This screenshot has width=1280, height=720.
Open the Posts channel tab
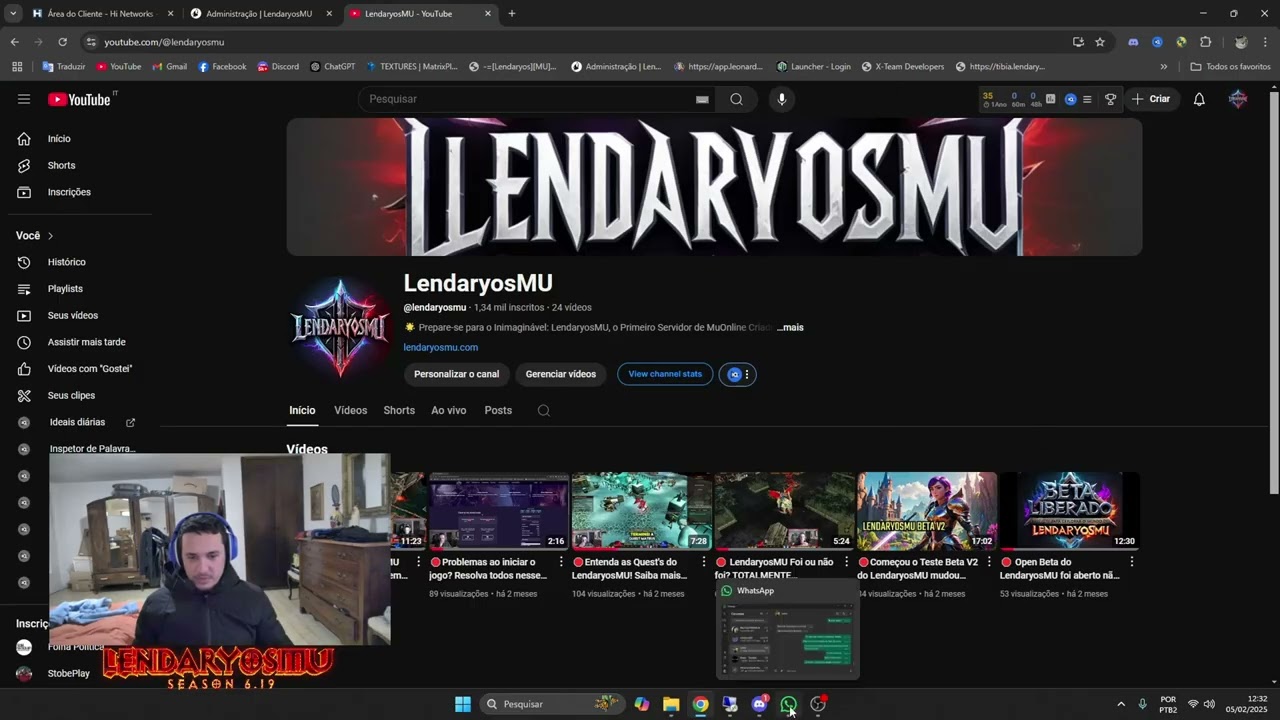click(498, 410)
